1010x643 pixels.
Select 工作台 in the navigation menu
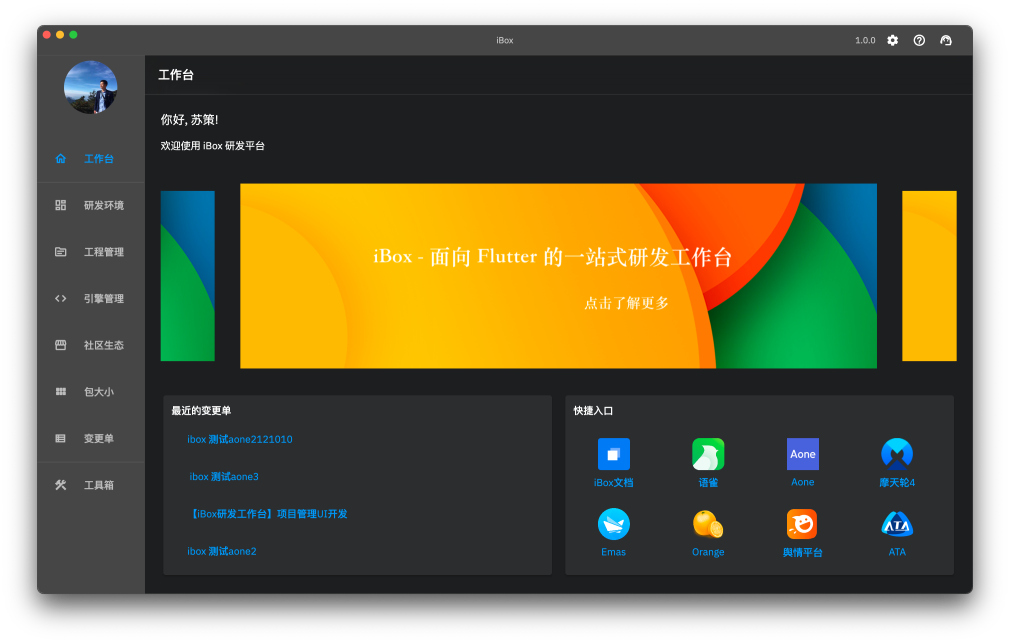[97, 158]
